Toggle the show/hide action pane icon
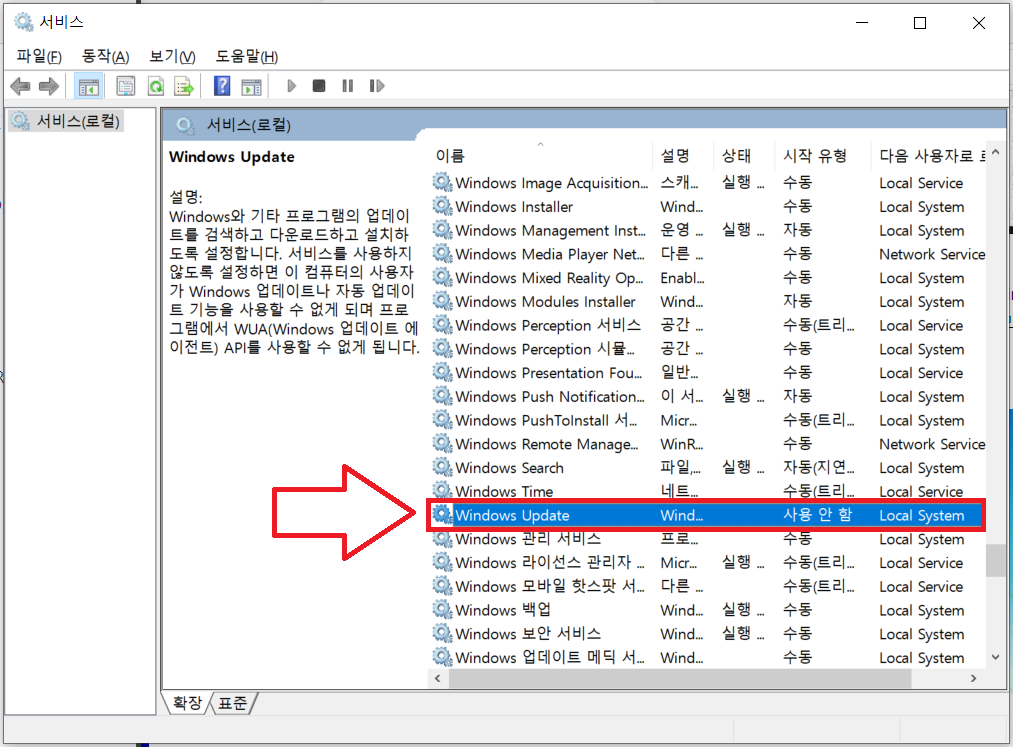Image resolution: width=1013 pixels, height=747 pixels. pyautogui.click(x=251, y=86)
